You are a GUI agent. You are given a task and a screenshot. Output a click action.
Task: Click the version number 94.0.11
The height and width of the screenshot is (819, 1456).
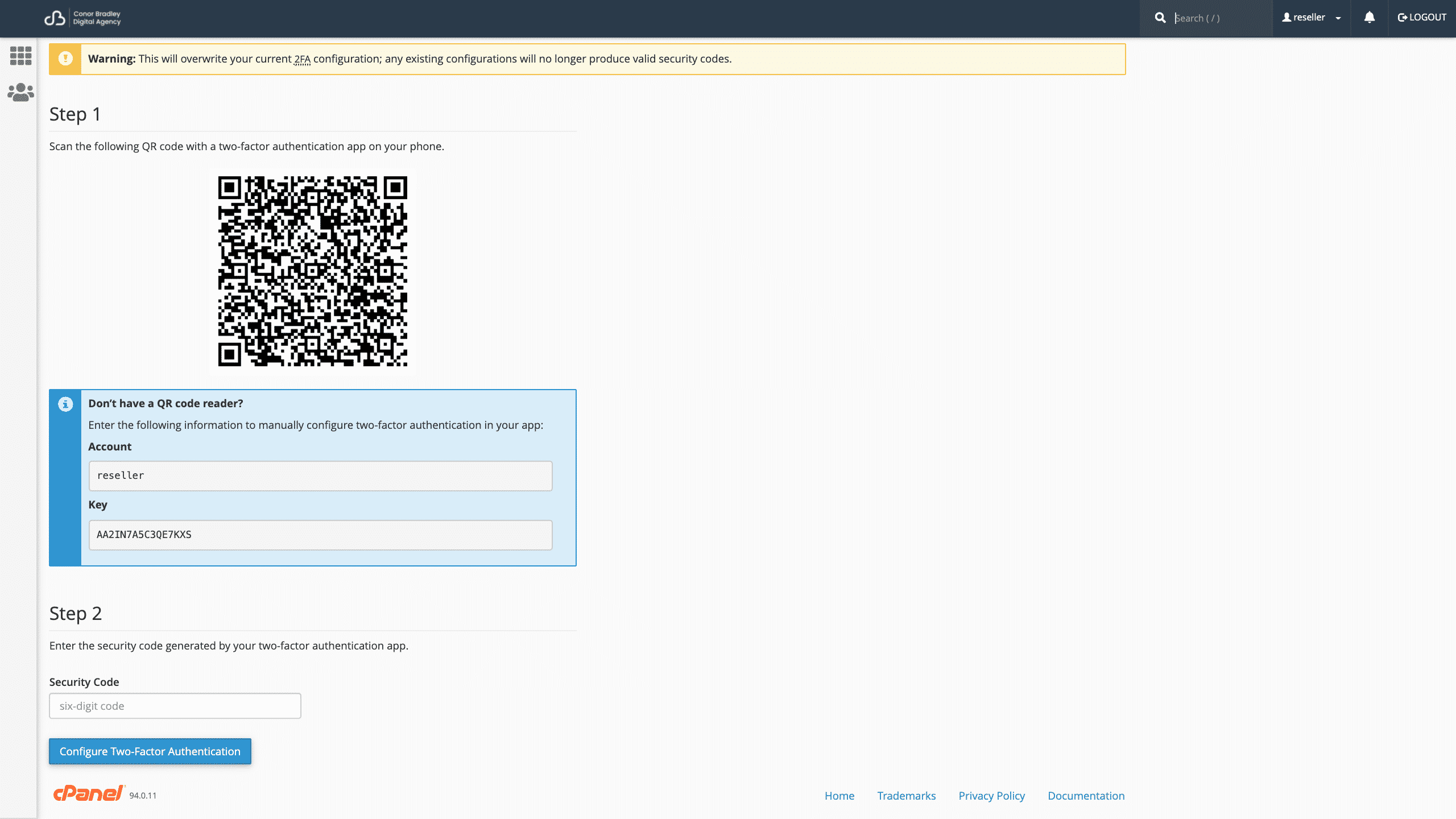143,796
